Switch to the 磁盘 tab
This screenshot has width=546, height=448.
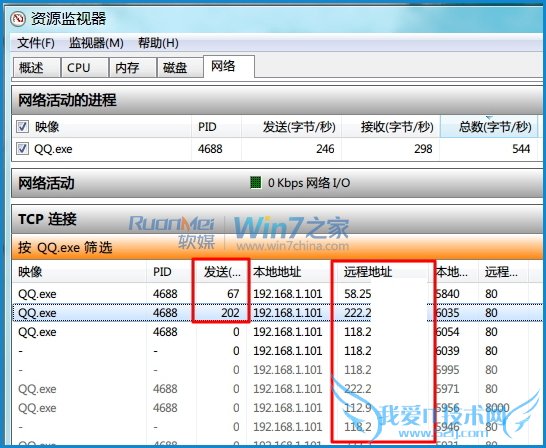(180, 68)
